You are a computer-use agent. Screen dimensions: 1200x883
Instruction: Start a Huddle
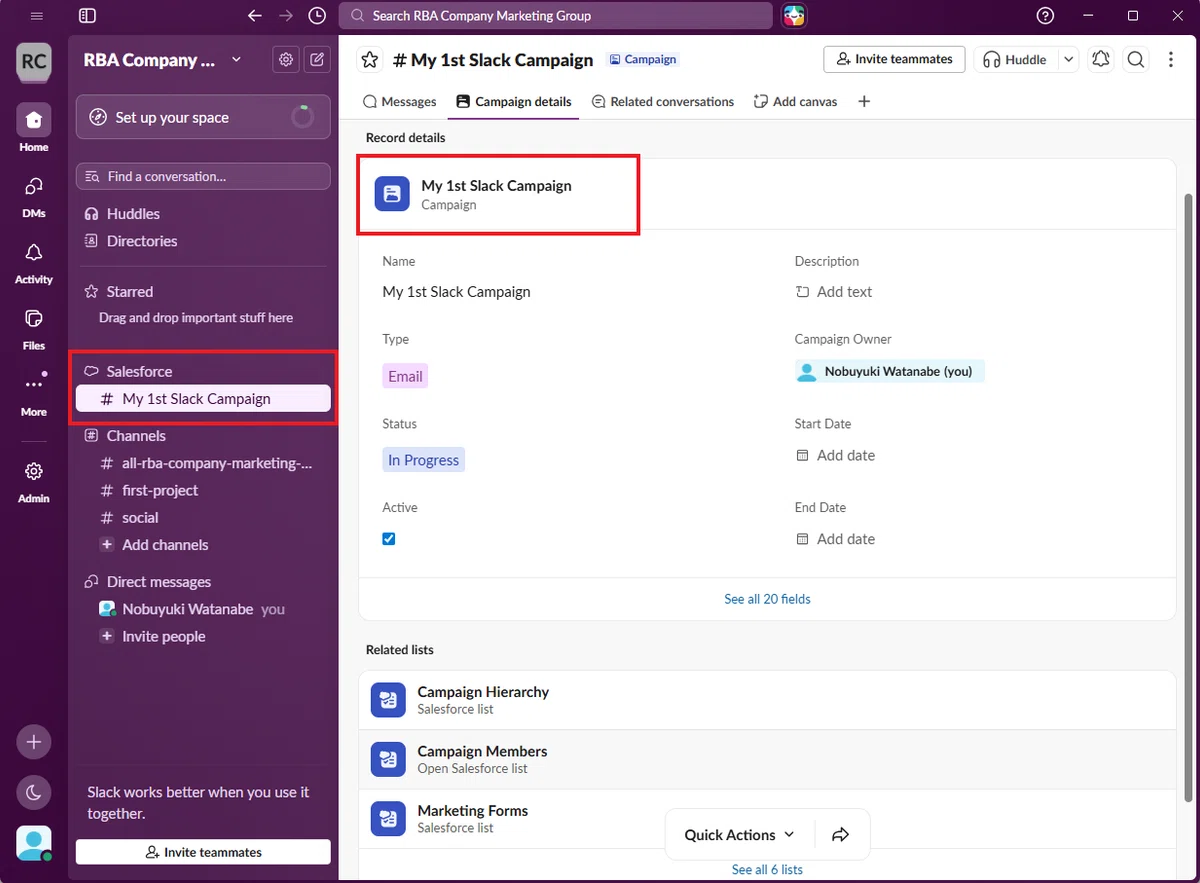pyautogui.click(x=1015, y=59)
